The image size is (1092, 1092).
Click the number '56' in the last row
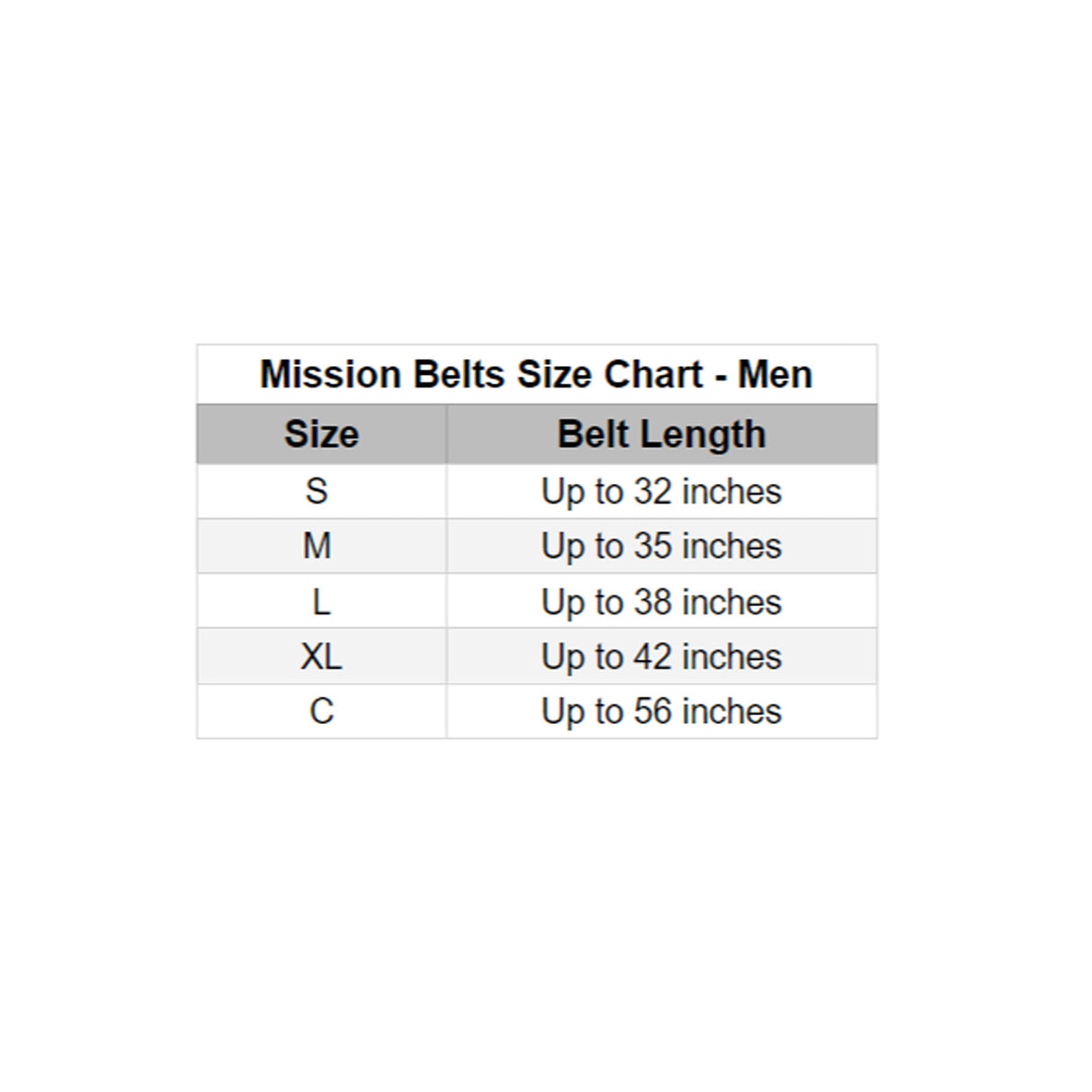coord(653,712)
